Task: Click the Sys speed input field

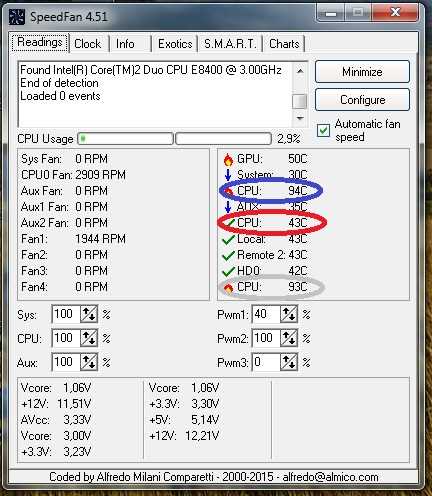Action: pos(66,314)
